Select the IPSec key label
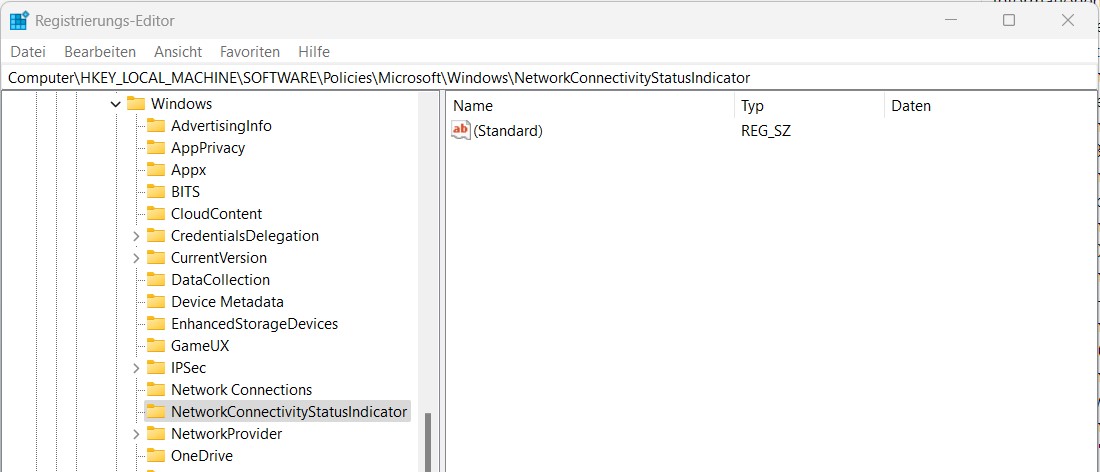This screenshot has height=472, width=1100. [188, 368]
